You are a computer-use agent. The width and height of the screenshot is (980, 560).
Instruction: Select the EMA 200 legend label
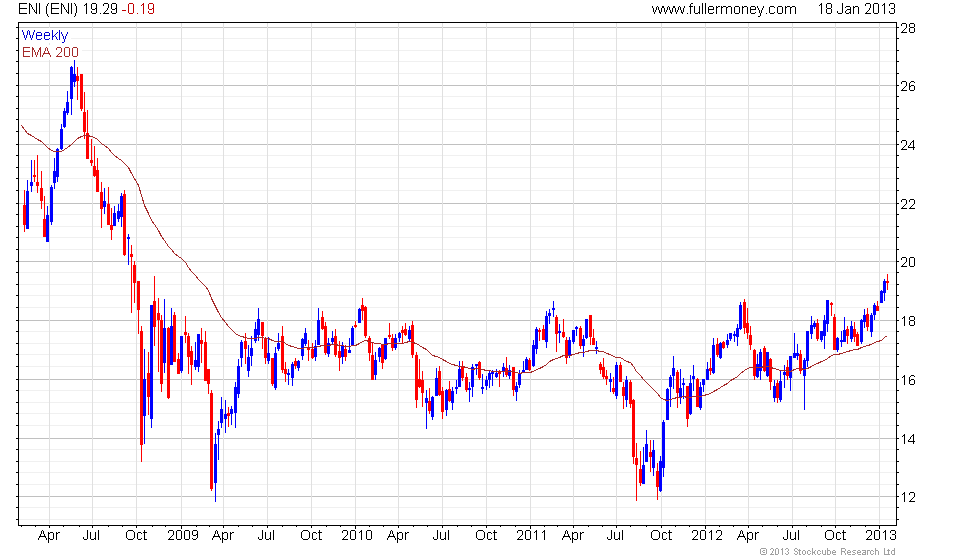(50, 52)
